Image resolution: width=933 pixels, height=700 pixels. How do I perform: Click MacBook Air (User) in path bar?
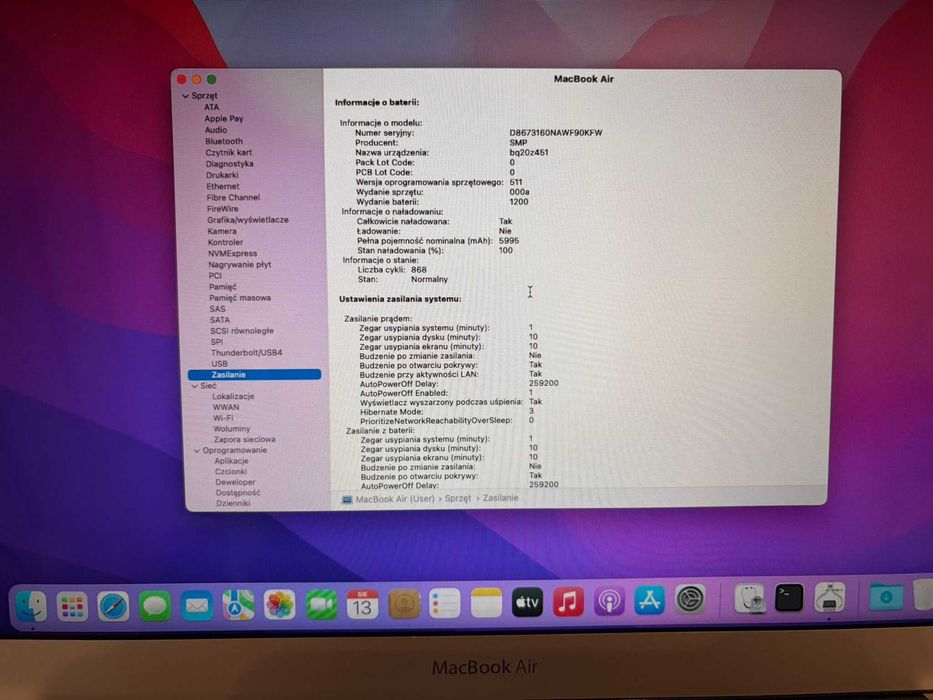395,499
